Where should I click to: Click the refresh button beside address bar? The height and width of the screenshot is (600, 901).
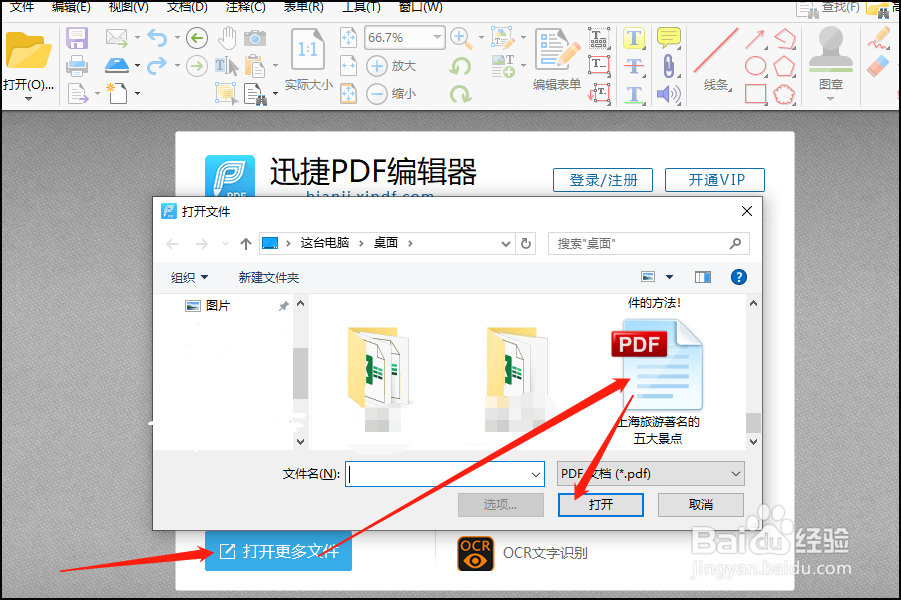click(526, 244)
